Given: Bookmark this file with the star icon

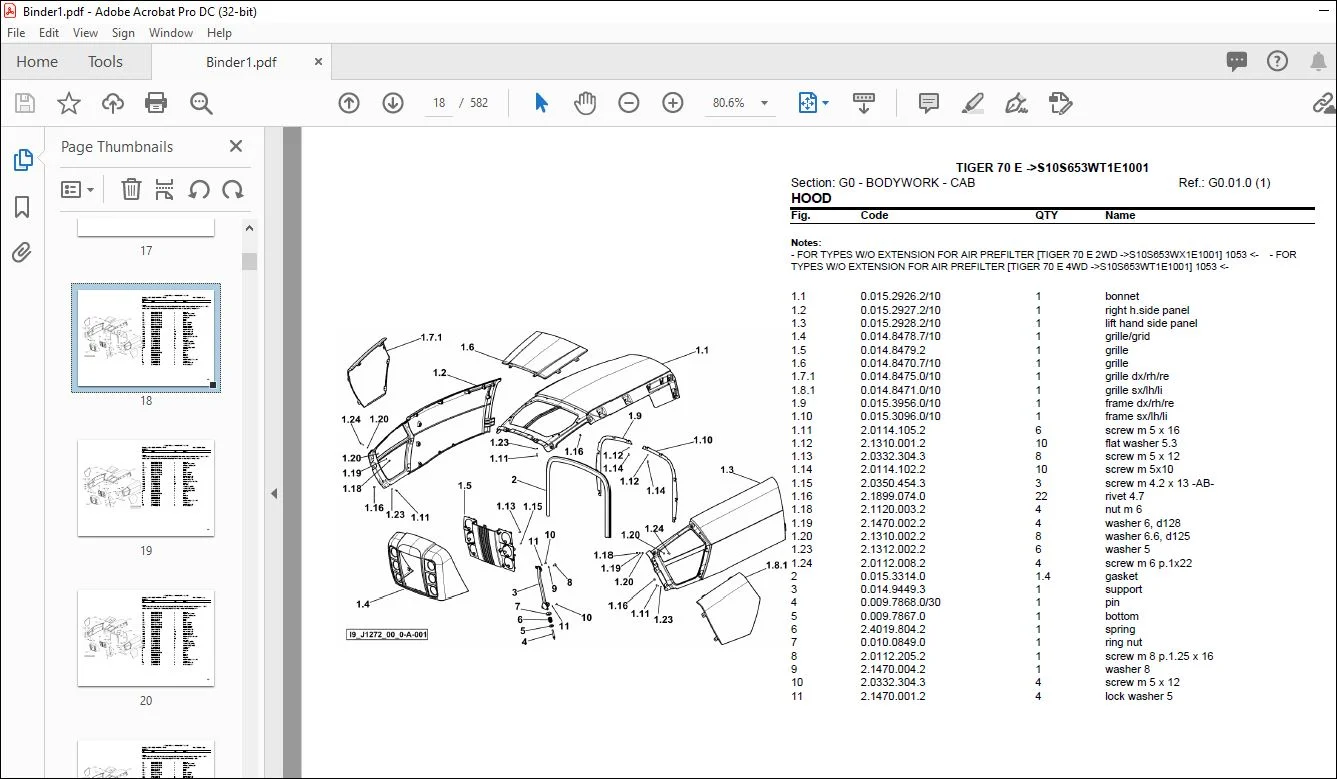Looking at the screenshot, I should click(x=69, y=103).
